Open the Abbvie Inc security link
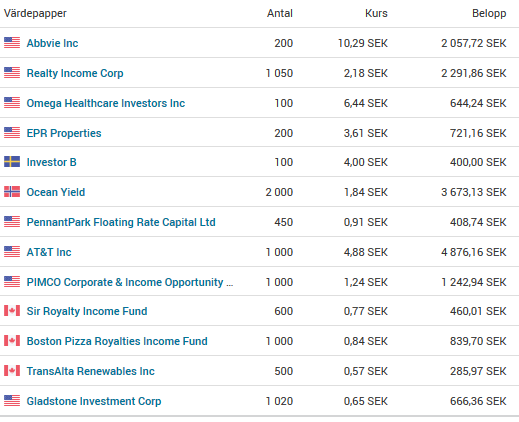 [52, 43]
